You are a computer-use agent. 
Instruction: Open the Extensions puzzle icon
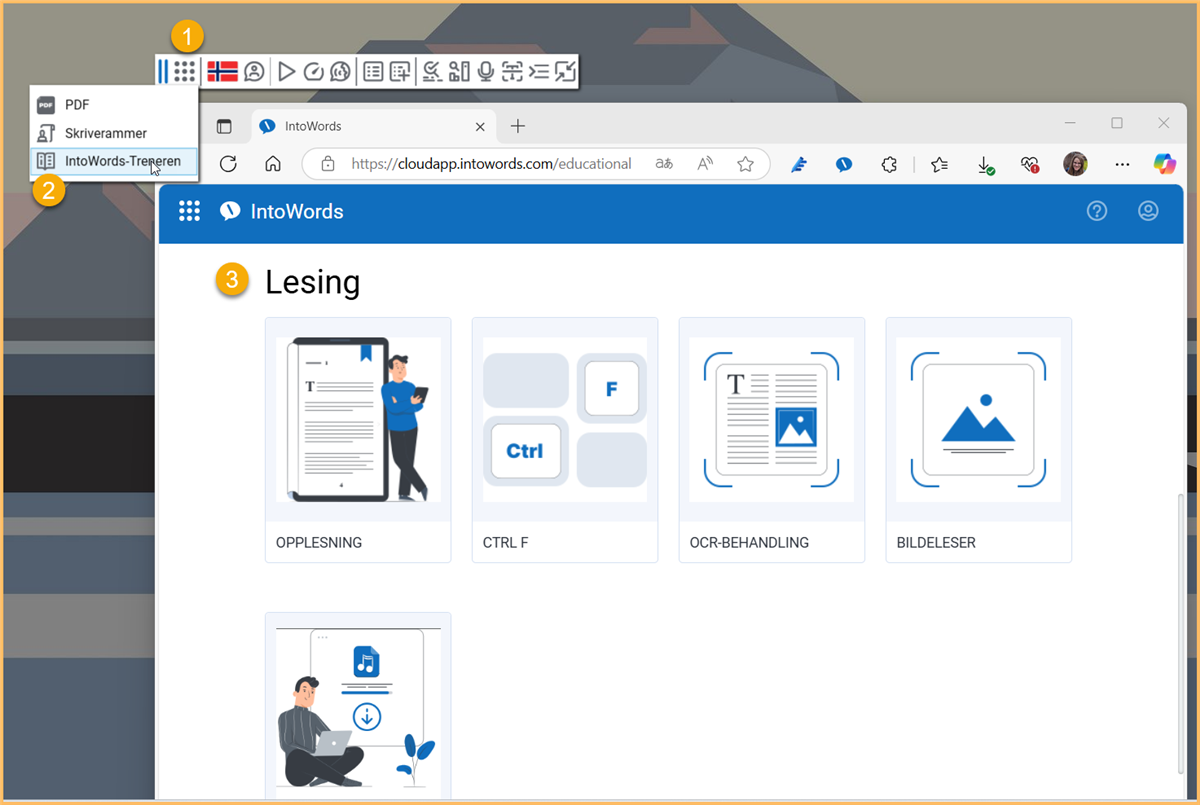pos(889,164)
